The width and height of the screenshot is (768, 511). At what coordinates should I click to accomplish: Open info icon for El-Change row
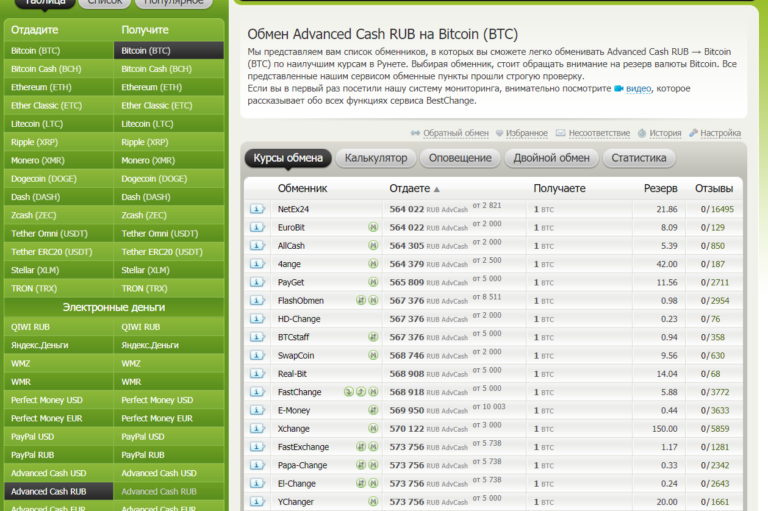point(257,484)
